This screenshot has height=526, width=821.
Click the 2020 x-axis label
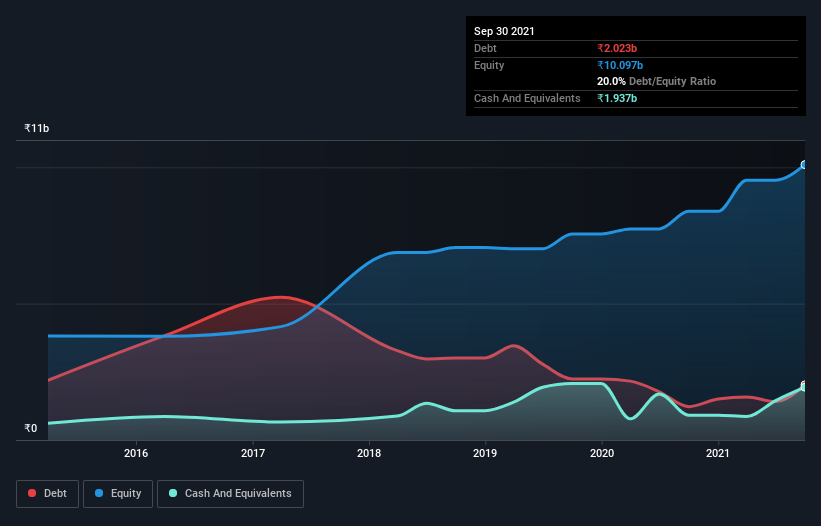[x=602, y=453]
